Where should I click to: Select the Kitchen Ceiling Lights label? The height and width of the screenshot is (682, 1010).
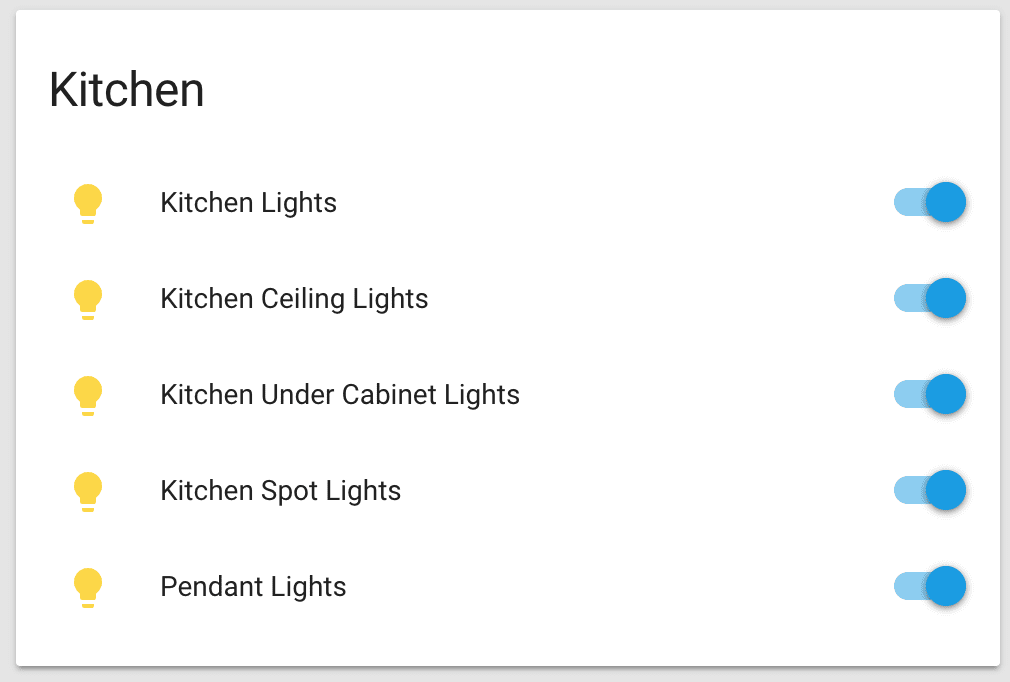[294, 299]
